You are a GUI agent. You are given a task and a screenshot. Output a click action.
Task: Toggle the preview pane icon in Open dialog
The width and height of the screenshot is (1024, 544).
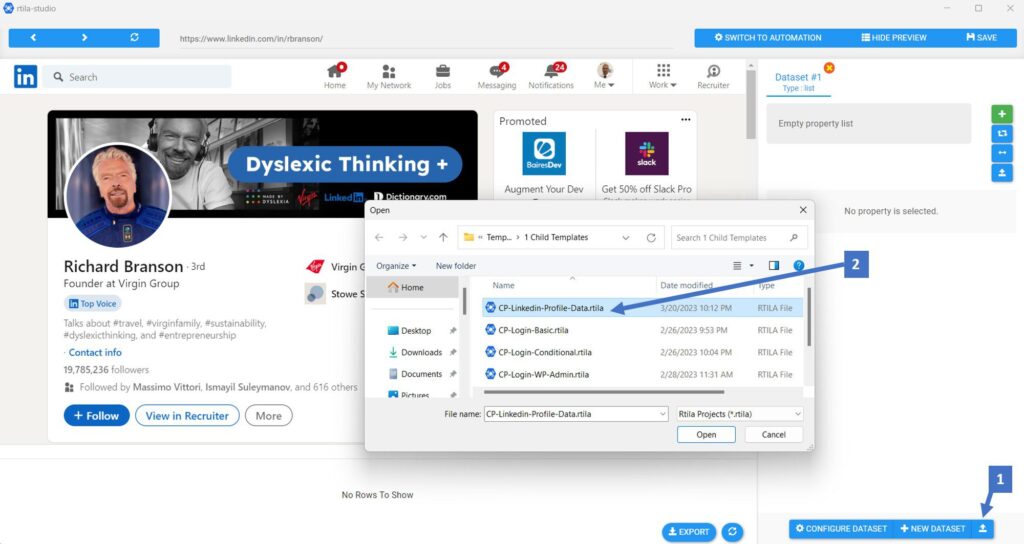click(x=774, y=266)
